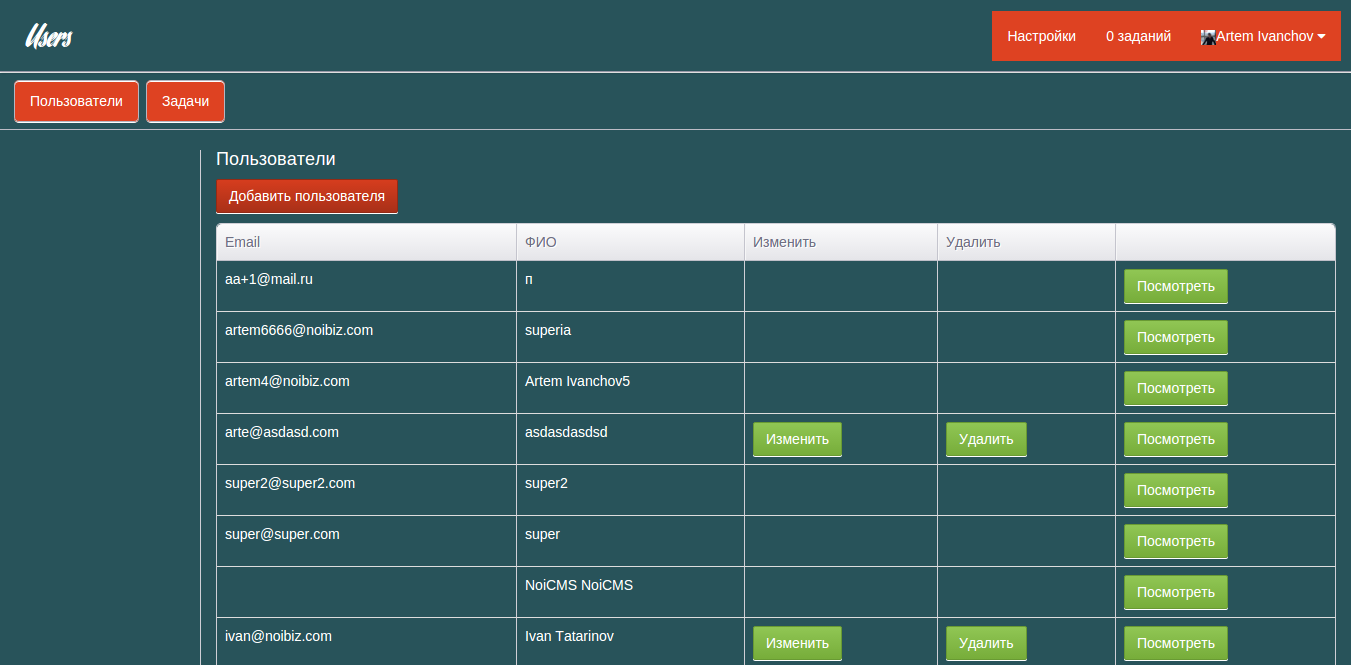Delete user Ivan Tatarinov with Удалить
Viewport: 1351px width, 665px height.
click(986, 643)
